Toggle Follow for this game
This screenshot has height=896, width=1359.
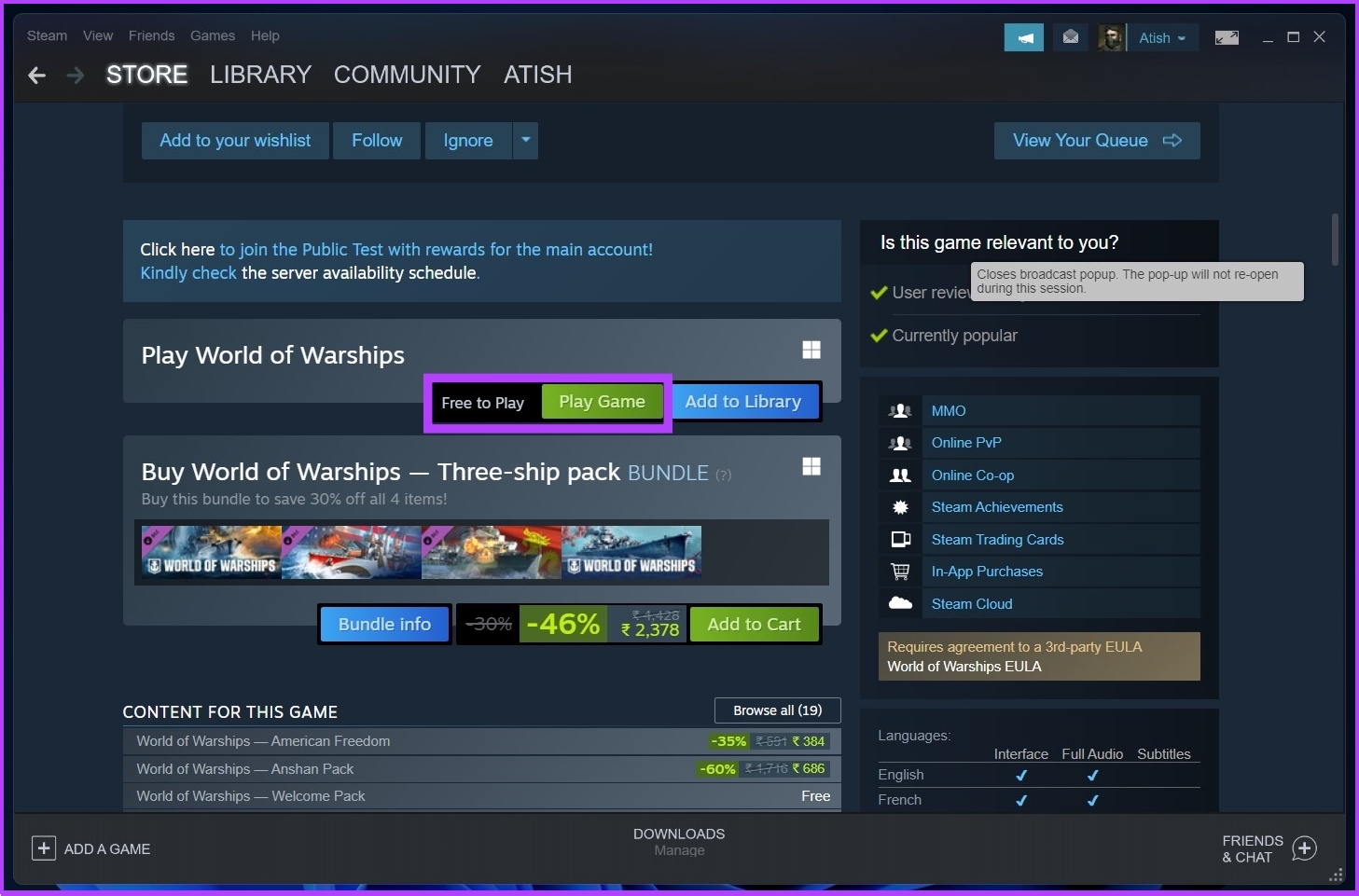coord(376,140)
